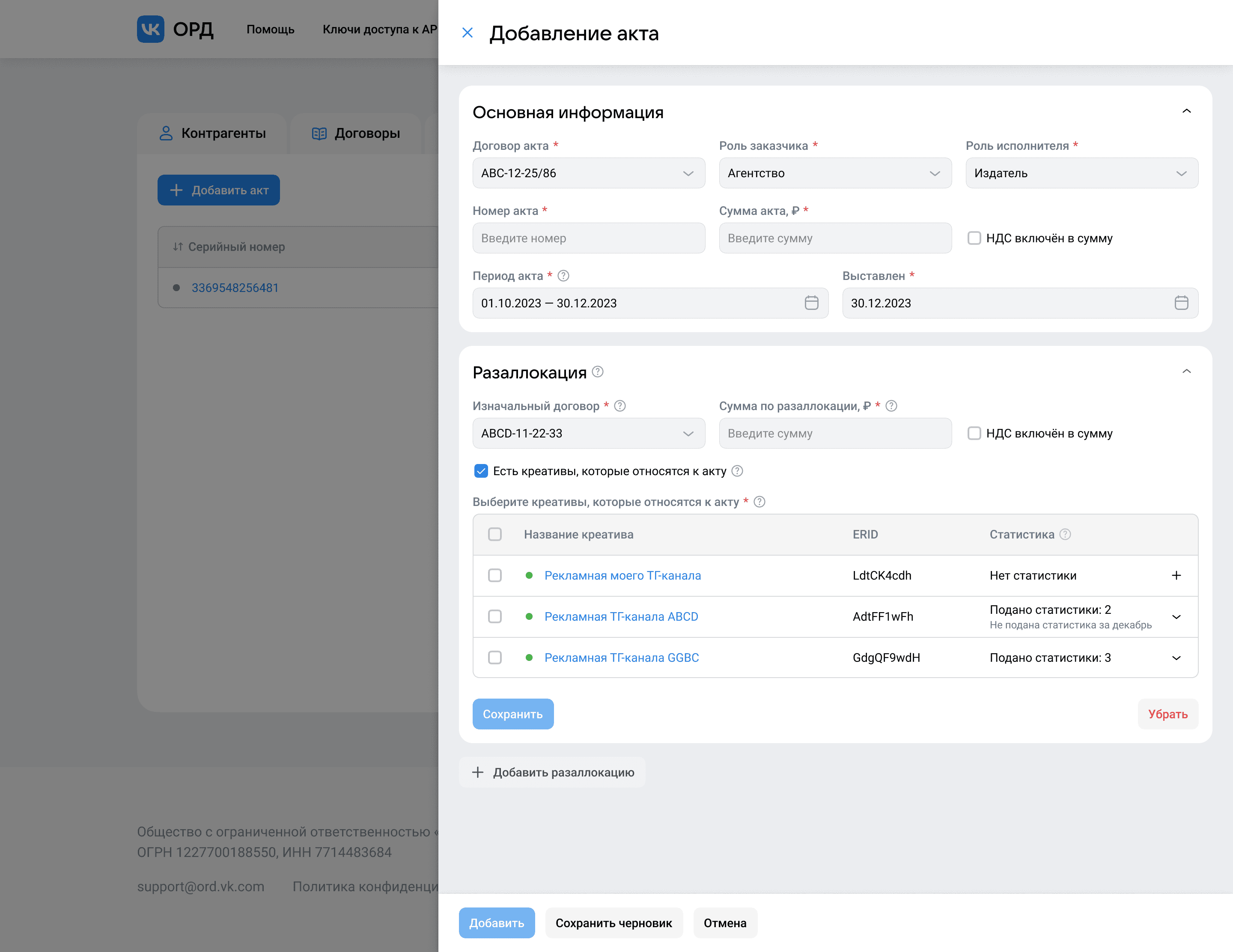The width and height of the screenshot is (1233, 952).
Task: Click help icon next to Разаллокация heading
Action: tap(597, 372)
